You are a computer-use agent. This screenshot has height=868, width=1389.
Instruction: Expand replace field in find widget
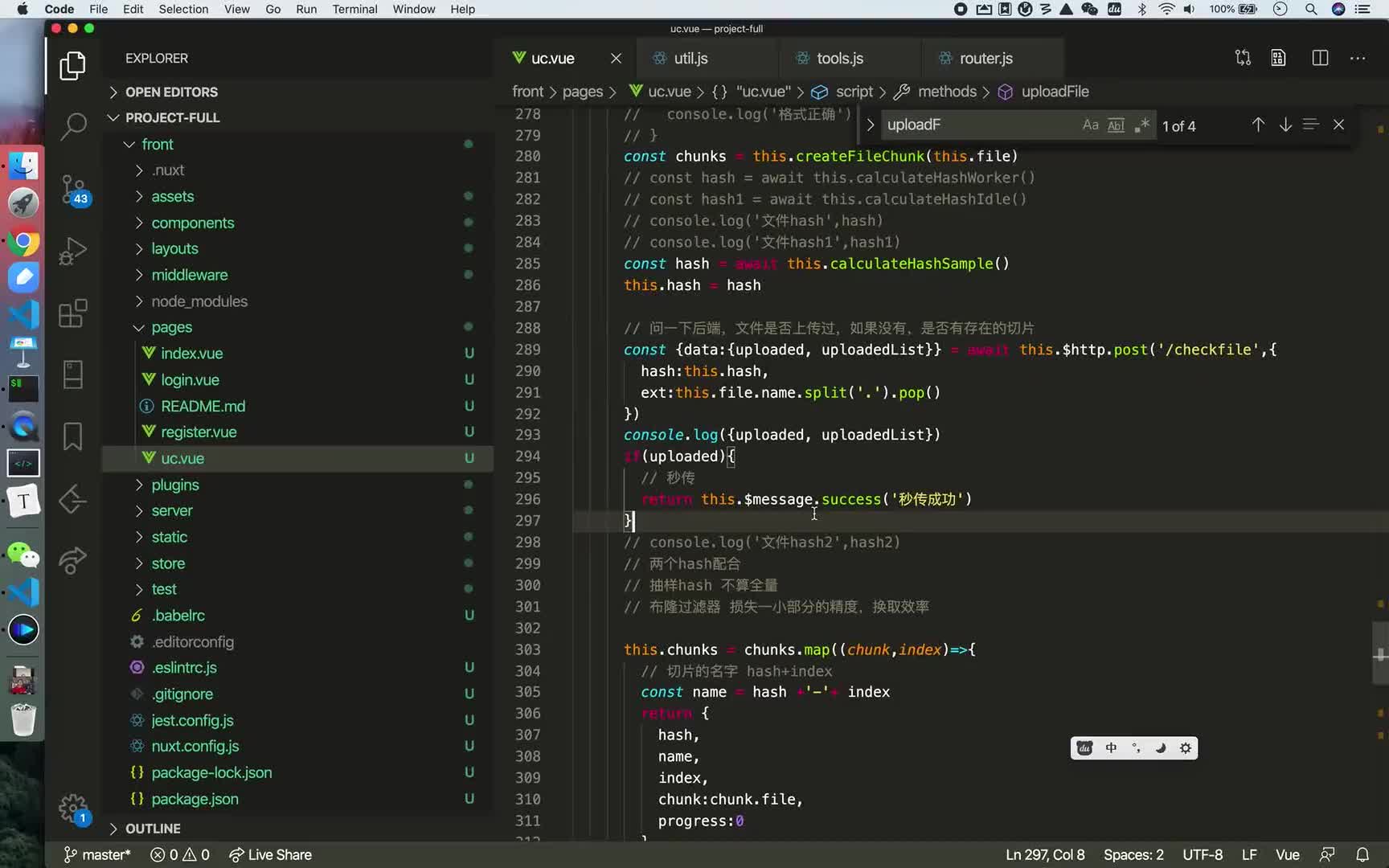pos(870,125)
